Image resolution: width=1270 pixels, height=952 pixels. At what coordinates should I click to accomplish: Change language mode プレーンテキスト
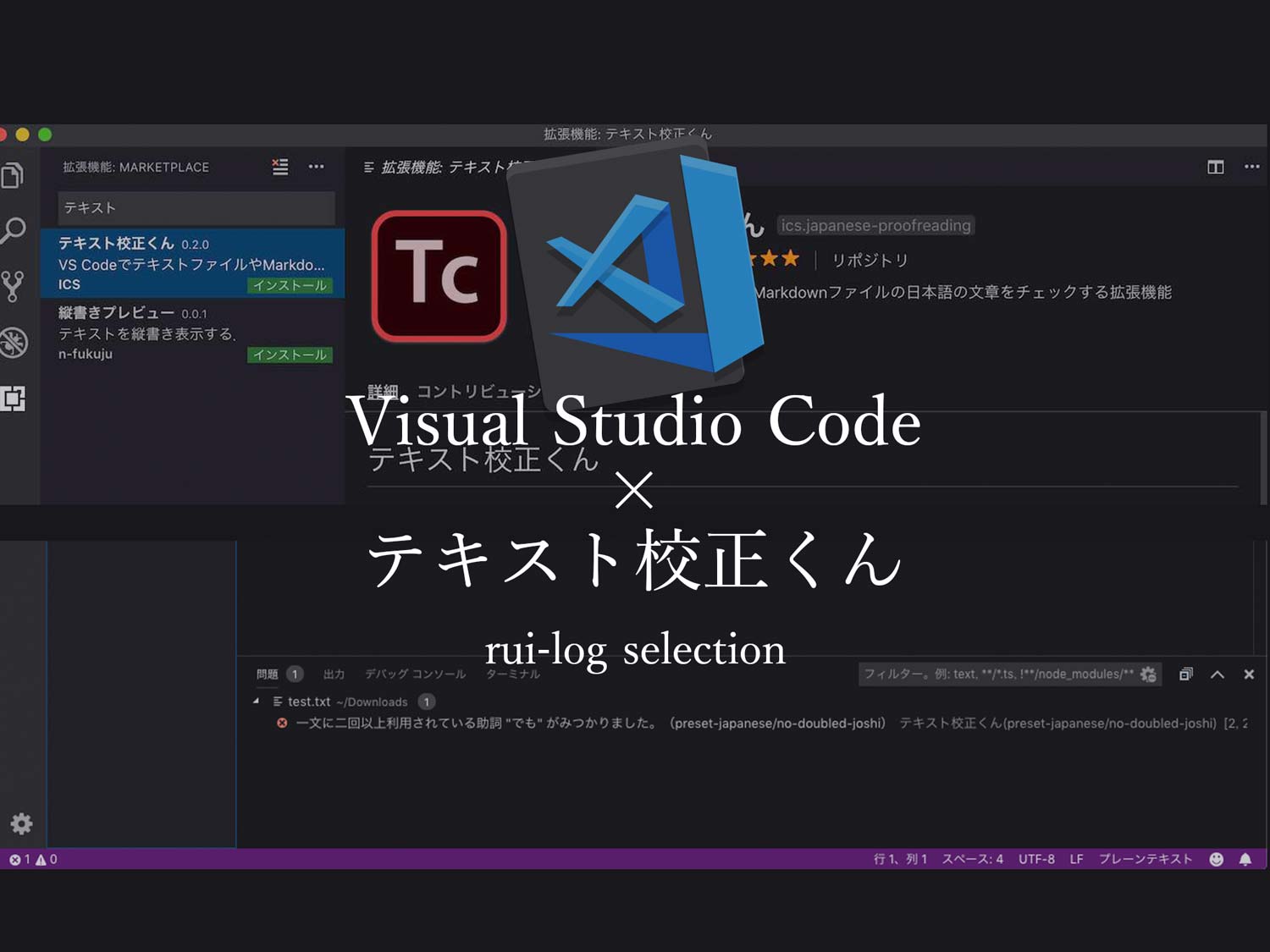coord(1146,859)
